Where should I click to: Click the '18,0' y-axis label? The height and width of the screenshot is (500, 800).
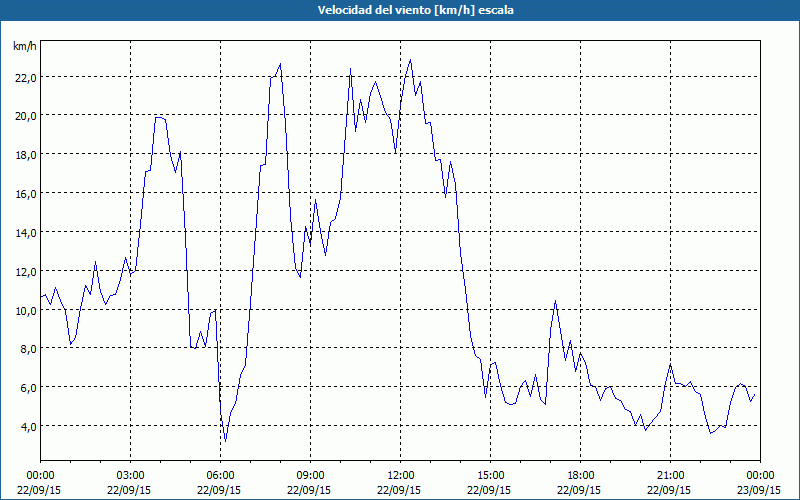pos(26,155)
